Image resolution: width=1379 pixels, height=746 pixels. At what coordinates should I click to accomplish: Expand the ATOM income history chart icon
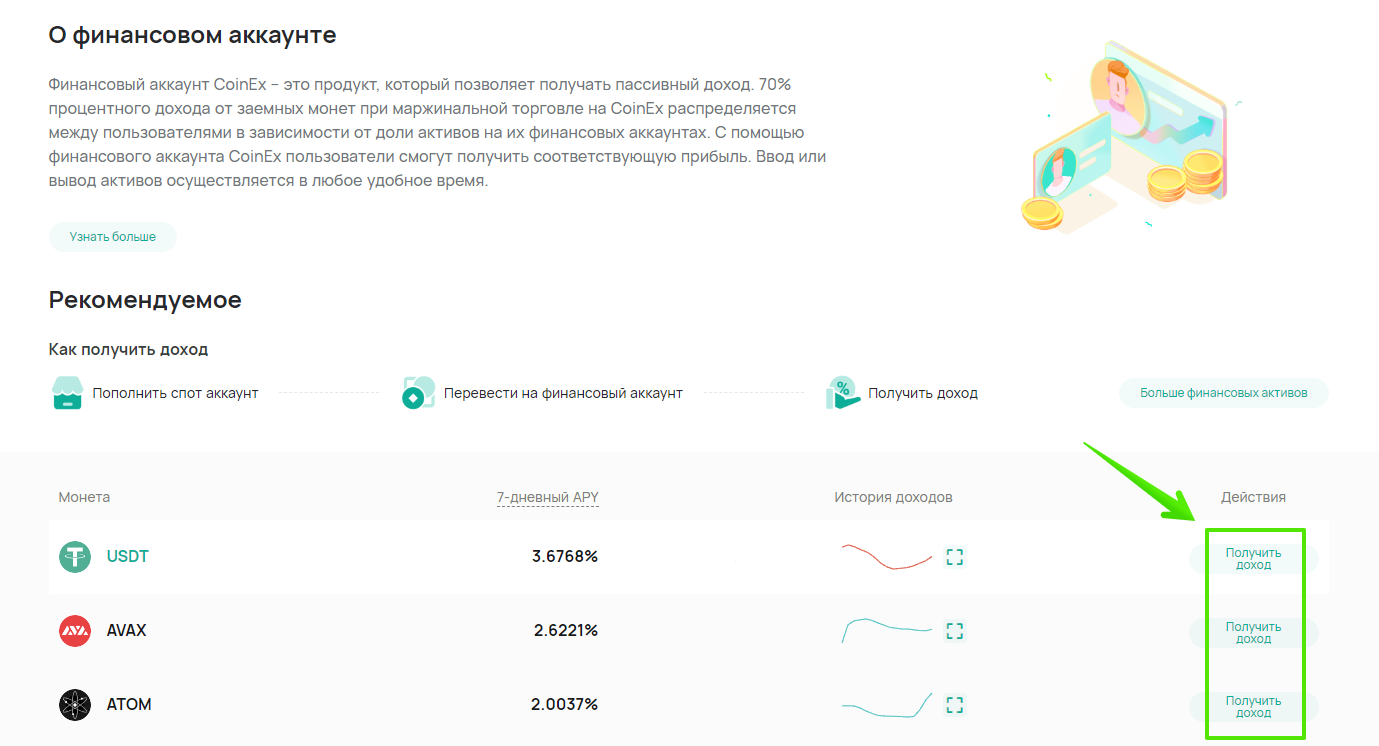pyautogui.click(x=955, y=705)
